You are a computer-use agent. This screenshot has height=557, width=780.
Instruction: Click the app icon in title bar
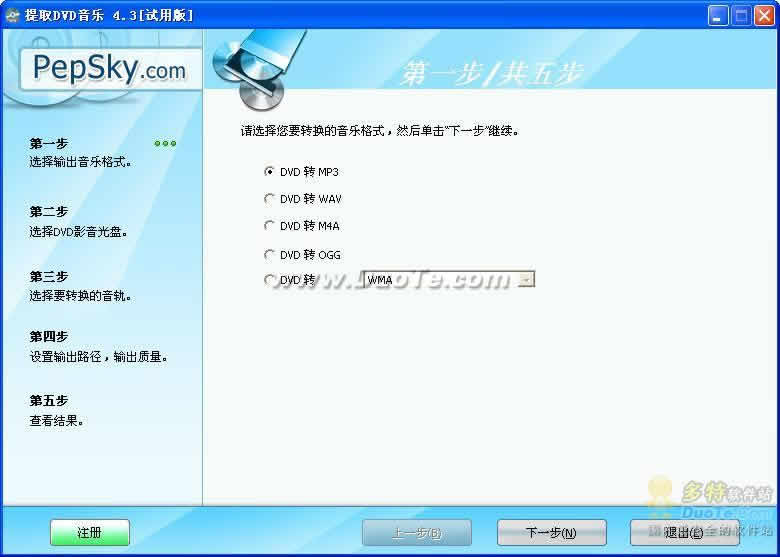pyautogui.click(x=12, y=15)
